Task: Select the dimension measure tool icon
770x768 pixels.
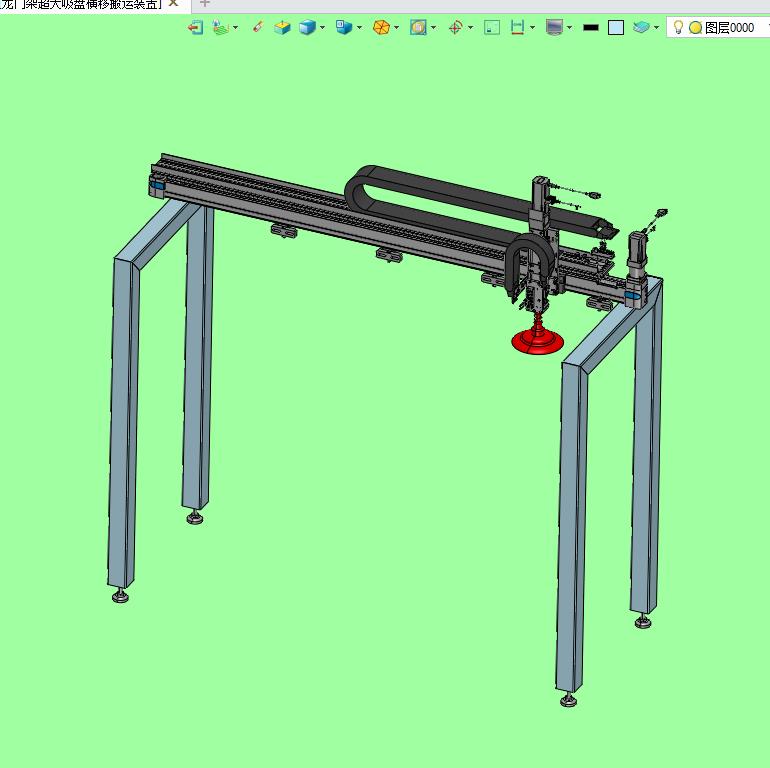Action: pos(517,27)
